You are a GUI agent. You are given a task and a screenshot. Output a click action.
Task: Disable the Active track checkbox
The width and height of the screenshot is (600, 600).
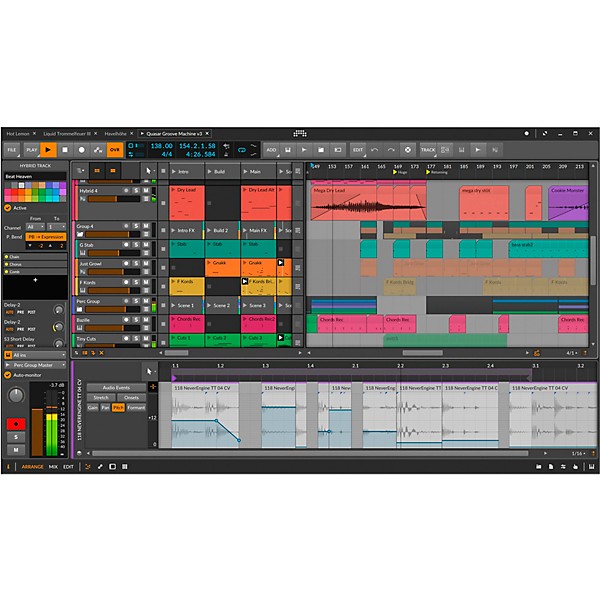tap(8, 208)
